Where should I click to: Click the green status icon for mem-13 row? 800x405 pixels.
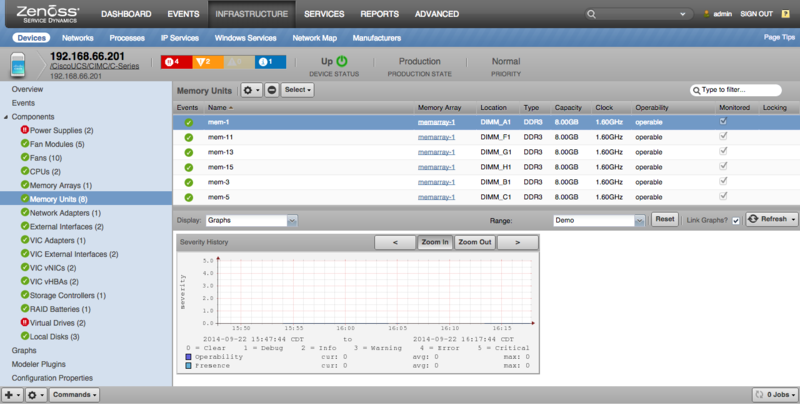(189, 152)
